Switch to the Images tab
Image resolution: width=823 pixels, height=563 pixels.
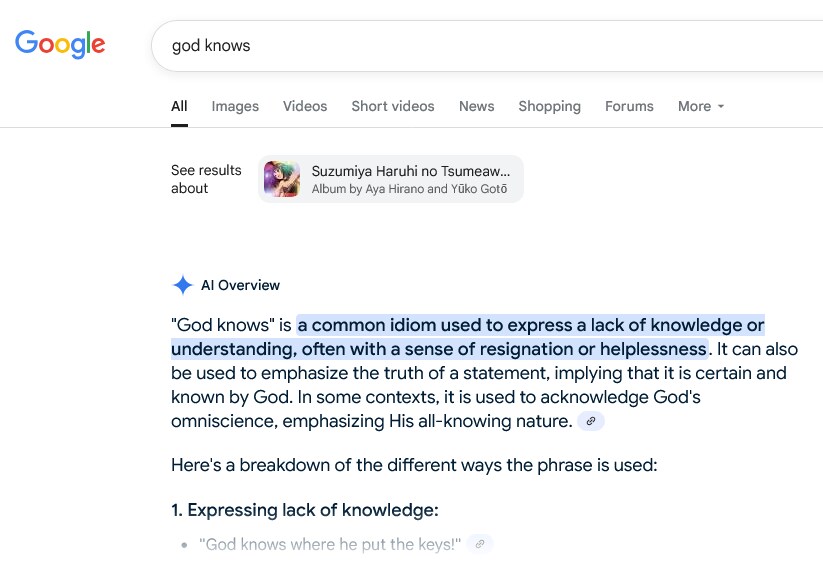click(x=235, y=106)
